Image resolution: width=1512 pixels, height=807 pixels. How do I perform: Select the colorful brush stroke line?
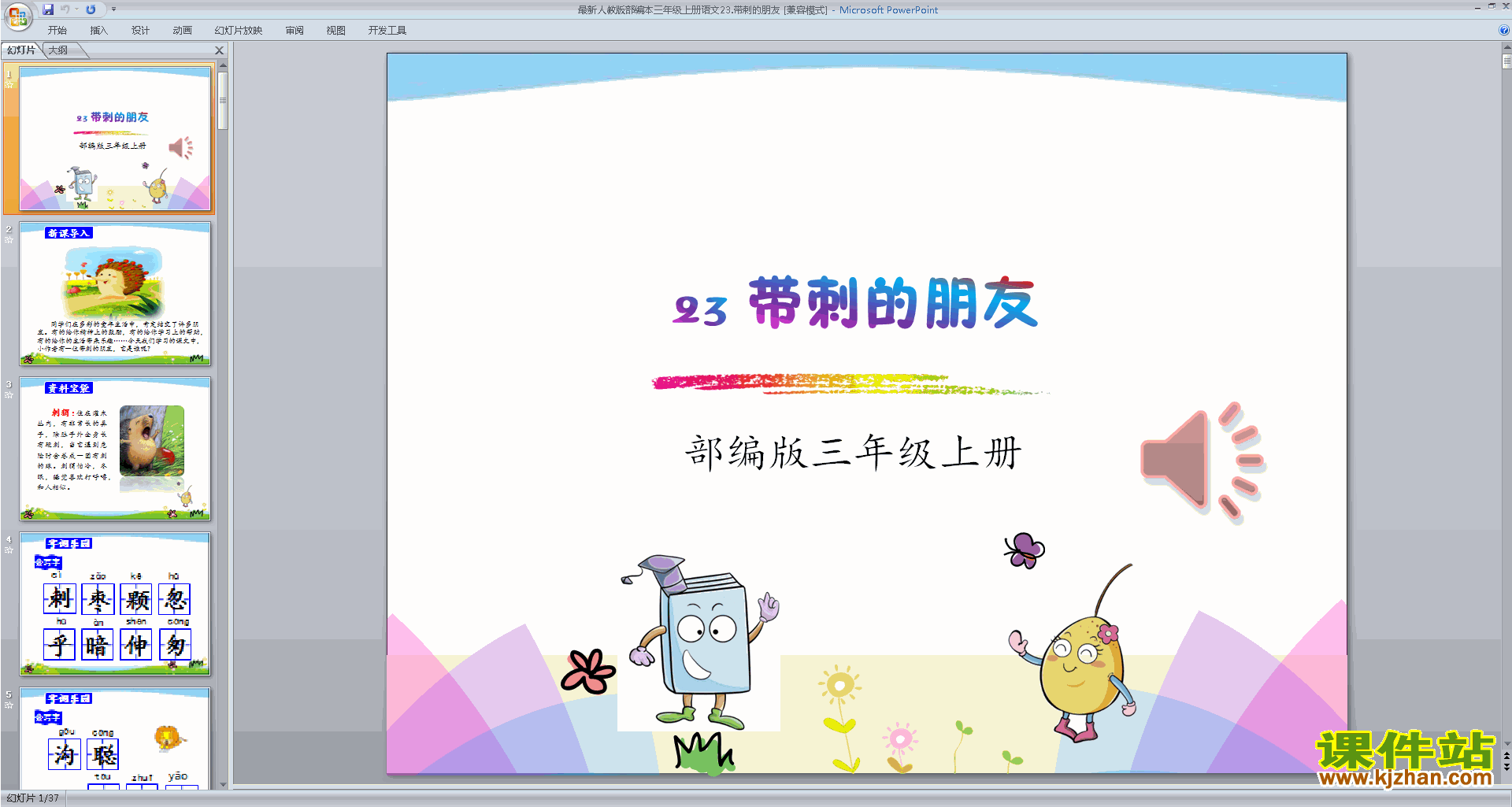850,383
